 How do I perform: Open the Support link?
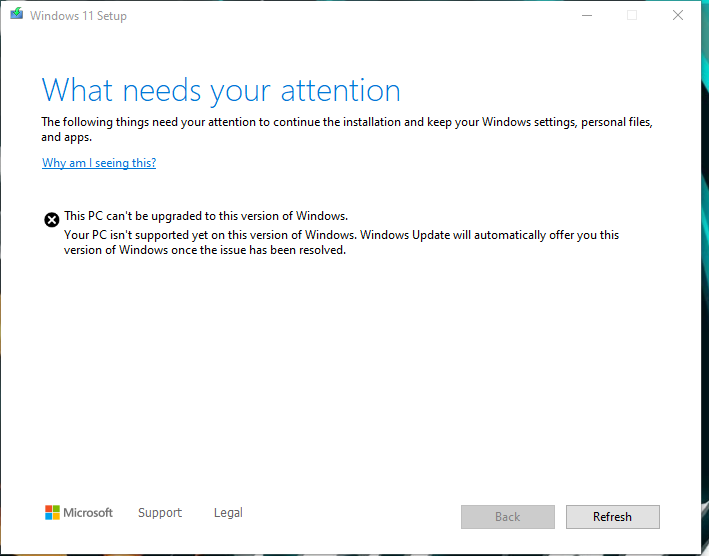(160, 513)
